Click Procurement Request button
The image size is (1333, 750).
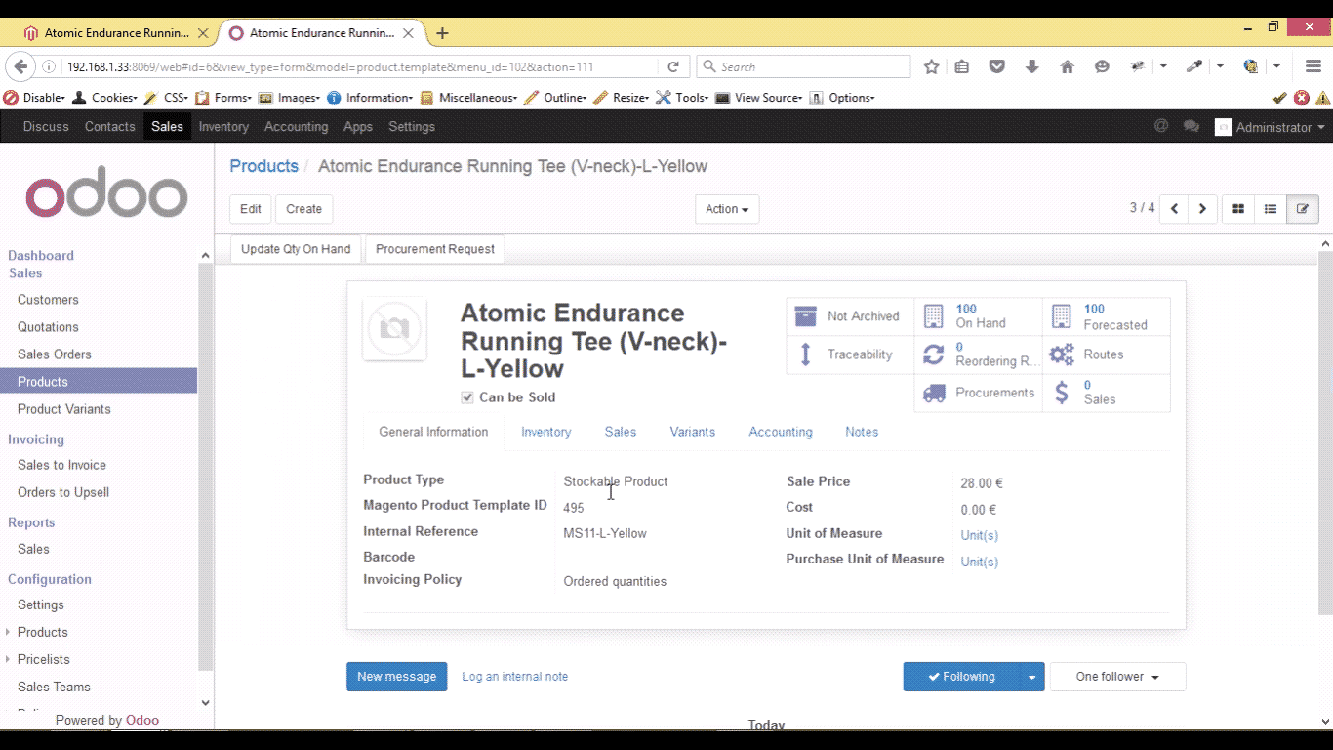point(435,249)
